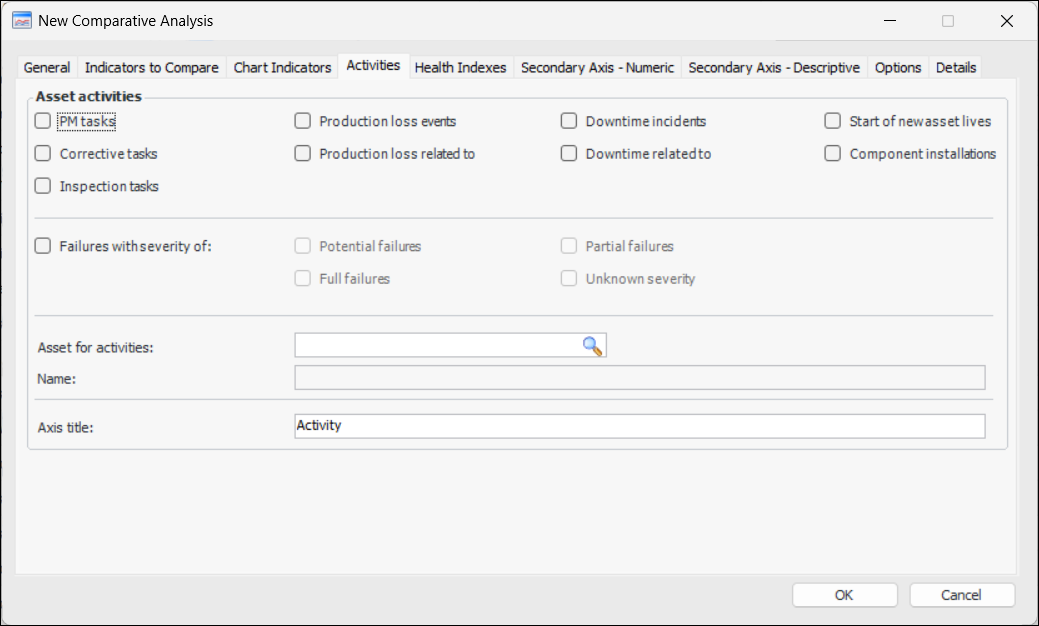
Task: Enable Component installations checkbox
Action: click(x=833, y=154)
